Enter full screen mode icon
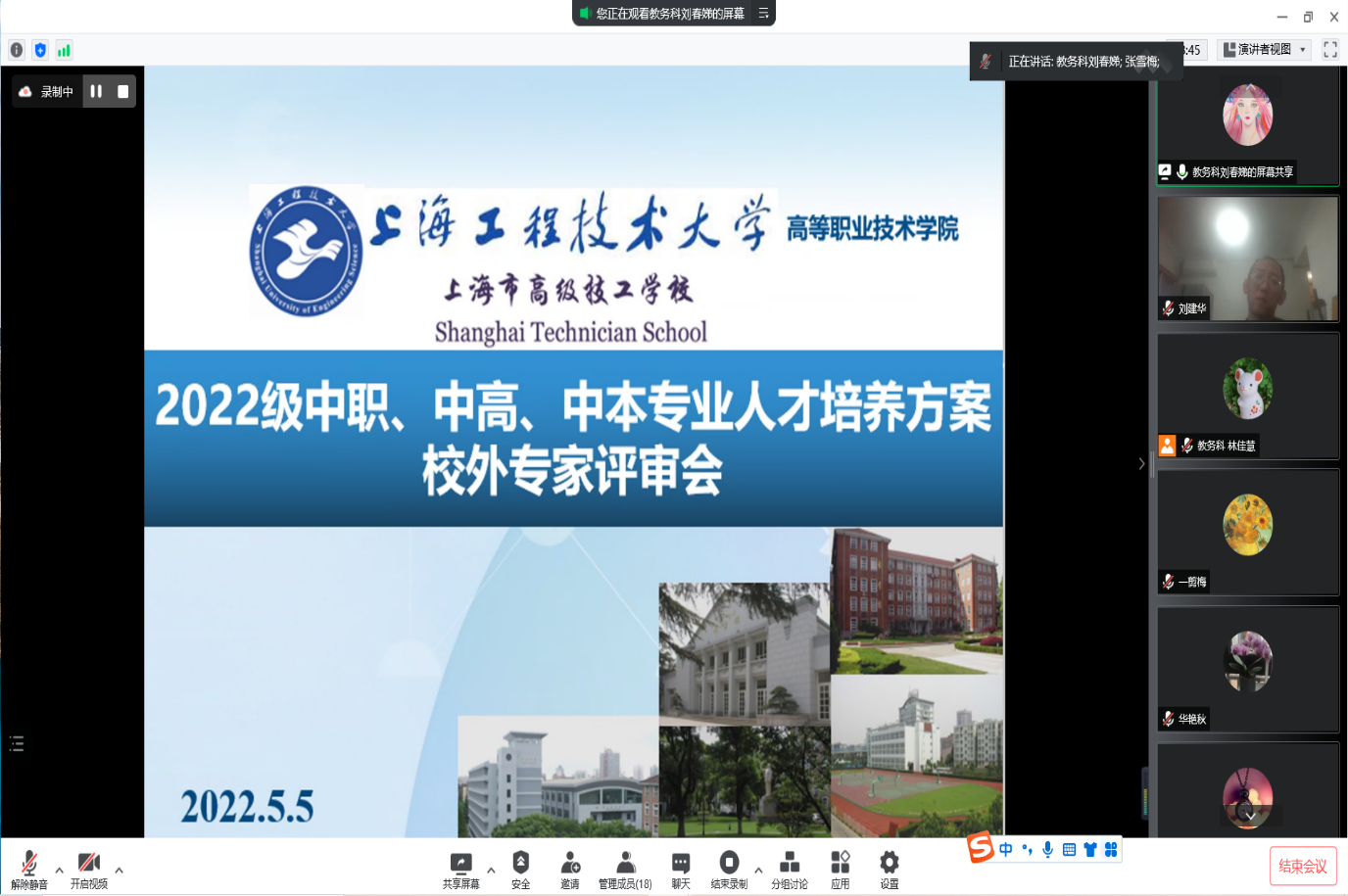Image resolution: width=1348 pixels, height=896 pixels. tap(1330, 49)
